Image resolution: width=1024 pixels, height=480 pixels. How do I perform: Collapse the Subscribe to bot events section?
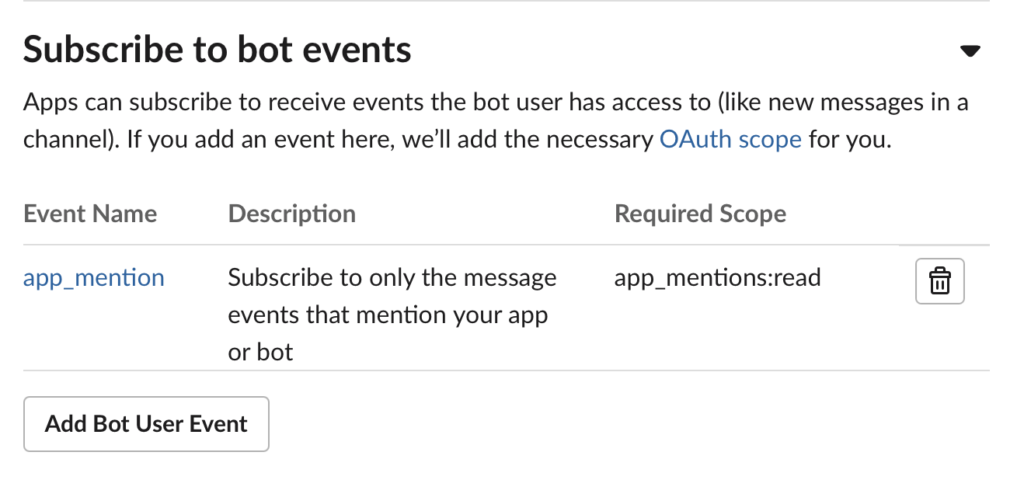pyautogui.click(x=969, y=52)
